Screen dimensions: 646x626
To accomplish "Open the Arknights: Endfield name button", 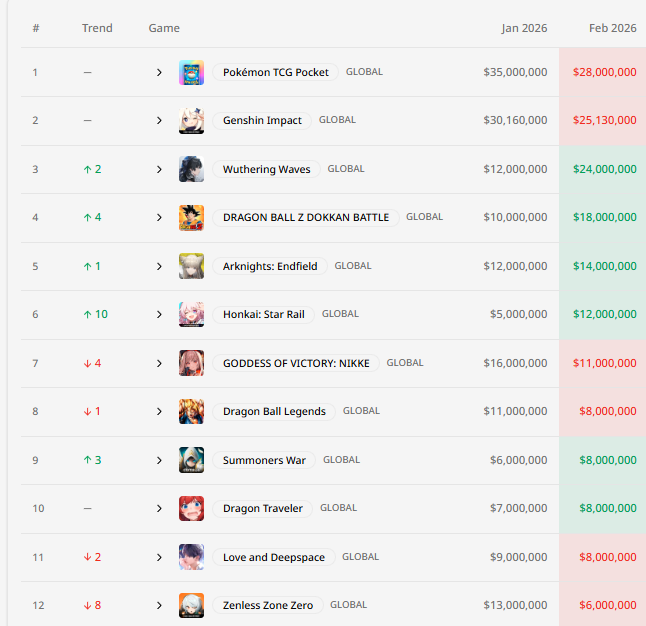I will click(x=270, y=266).
